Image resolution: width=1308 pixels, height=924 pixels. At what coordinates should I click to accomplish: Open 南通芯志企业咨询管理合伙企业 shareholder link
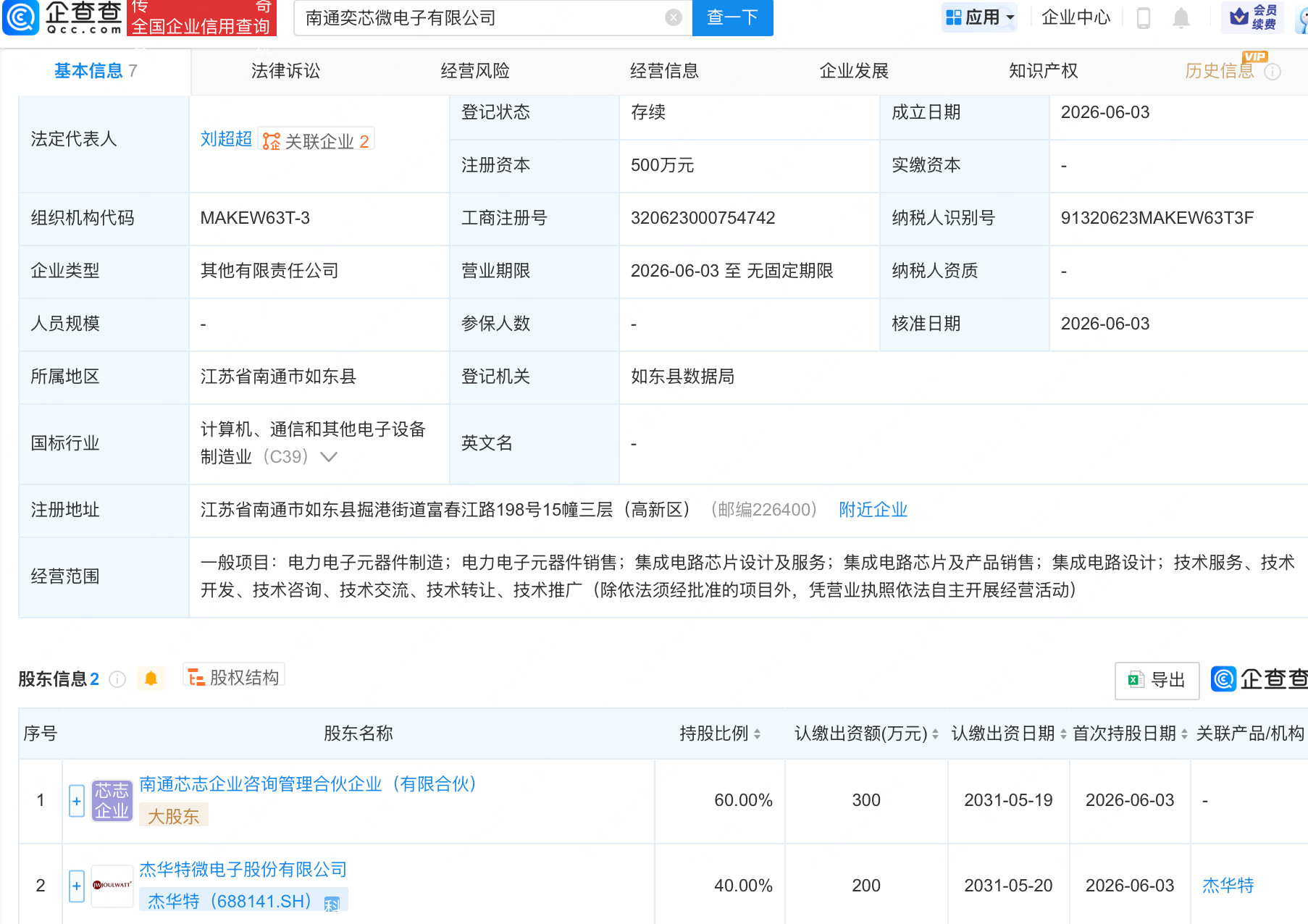point(308,784)
